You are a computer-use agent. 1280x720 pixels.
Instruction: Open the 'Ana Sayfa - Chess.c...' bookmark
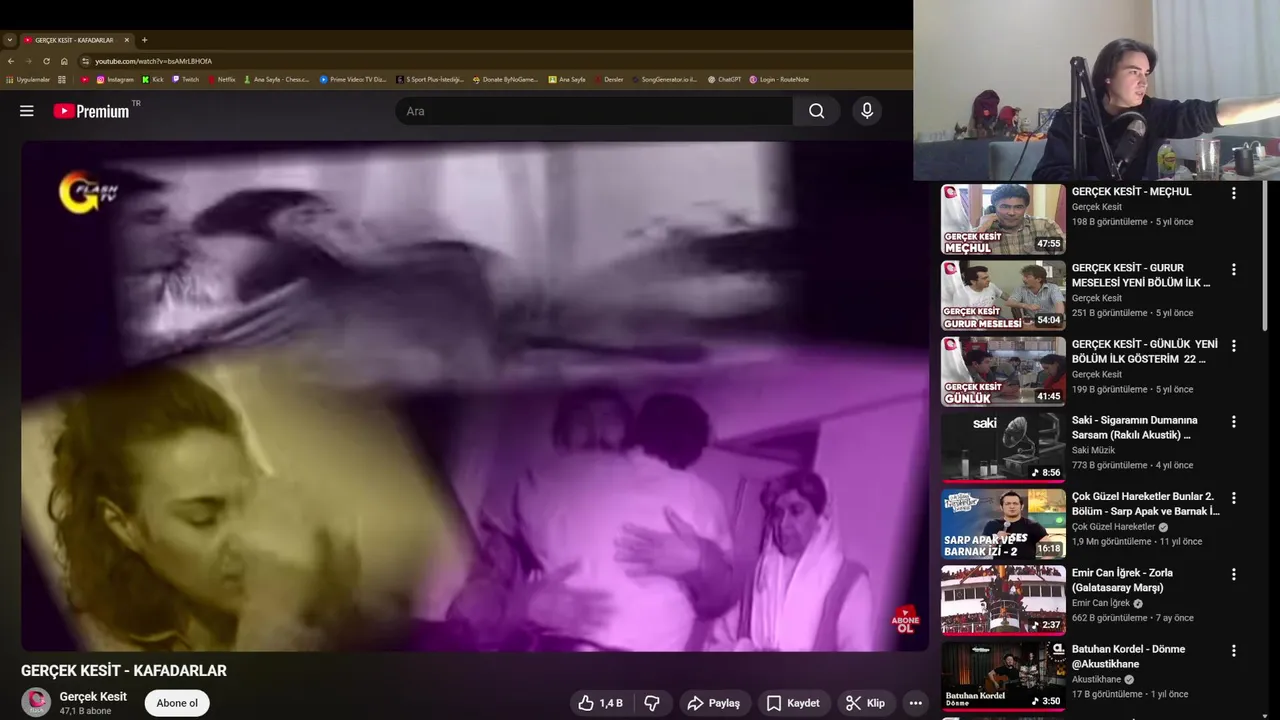click(x=277, y=79)
